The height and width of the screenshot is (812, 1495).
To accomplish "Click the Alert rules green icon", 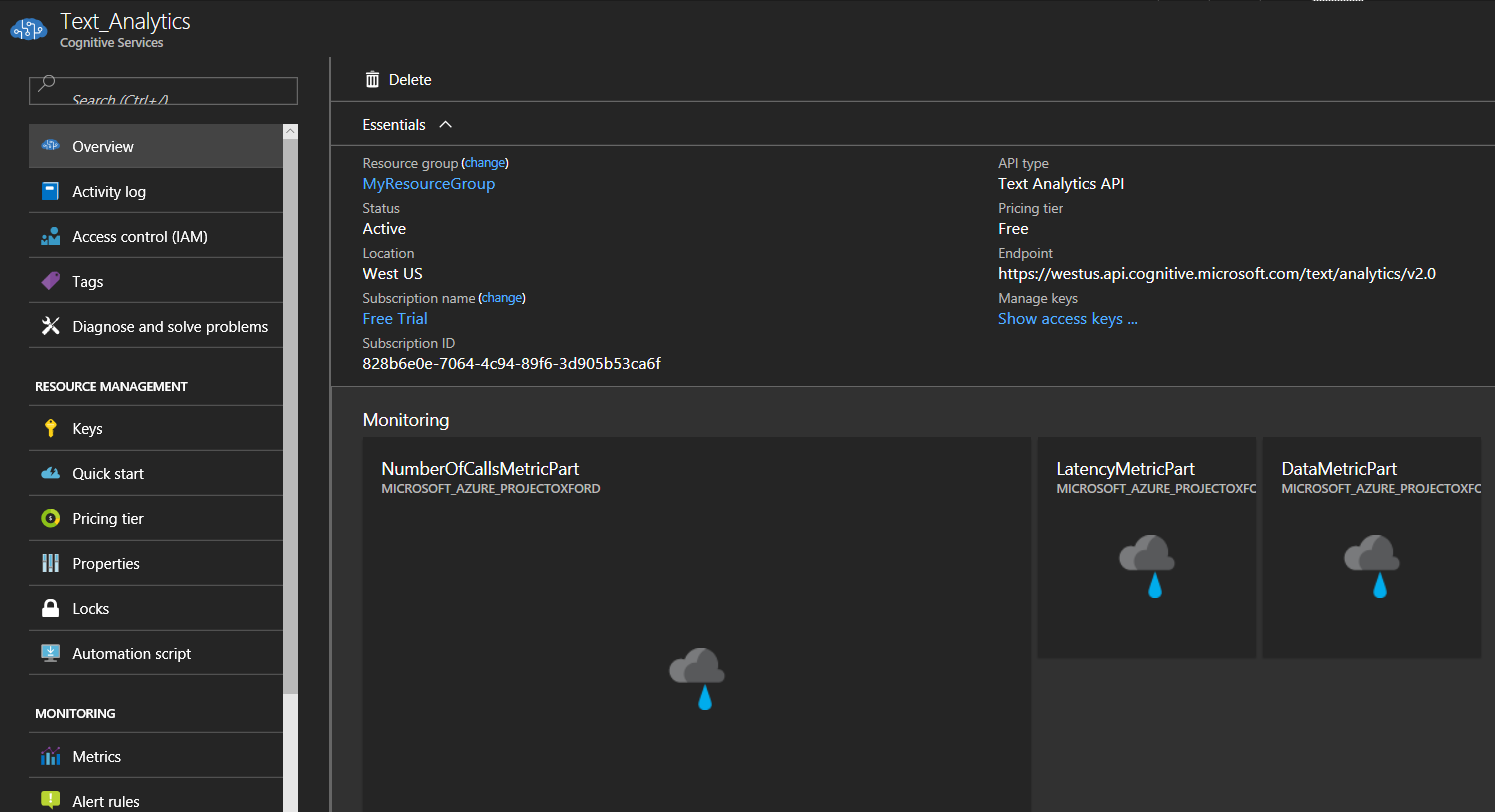I will tap(50, 800).
